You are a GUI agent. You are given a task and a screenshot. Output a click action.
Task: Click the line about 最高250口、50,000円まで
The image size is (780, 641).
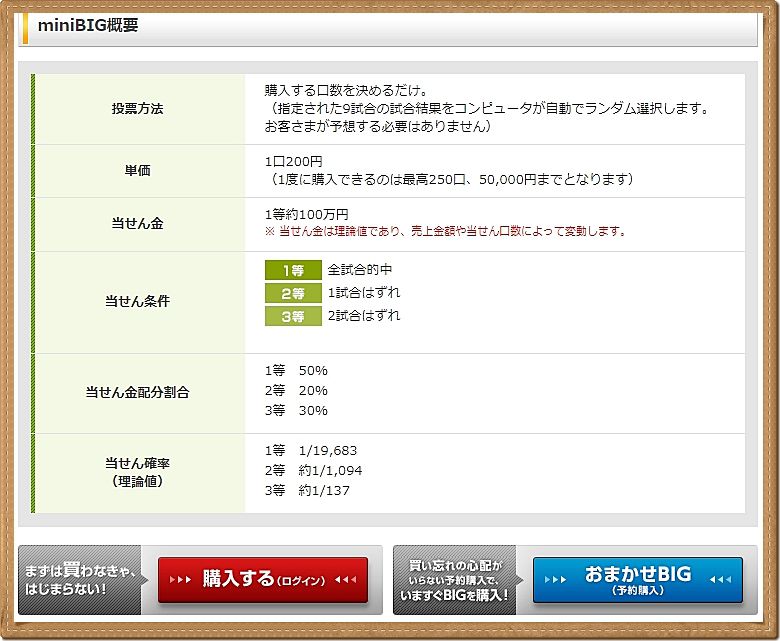coord(450,179)
